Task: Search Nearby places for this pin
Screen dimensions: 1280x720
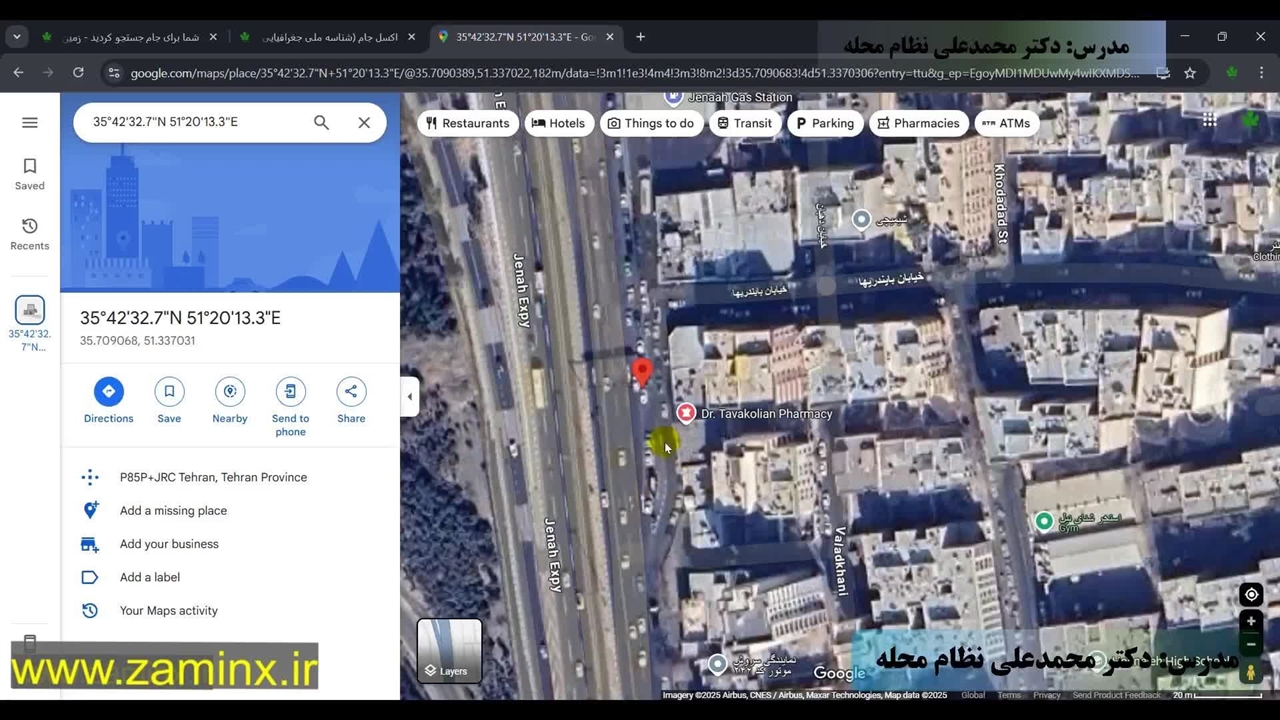Action: coord(230,392)
